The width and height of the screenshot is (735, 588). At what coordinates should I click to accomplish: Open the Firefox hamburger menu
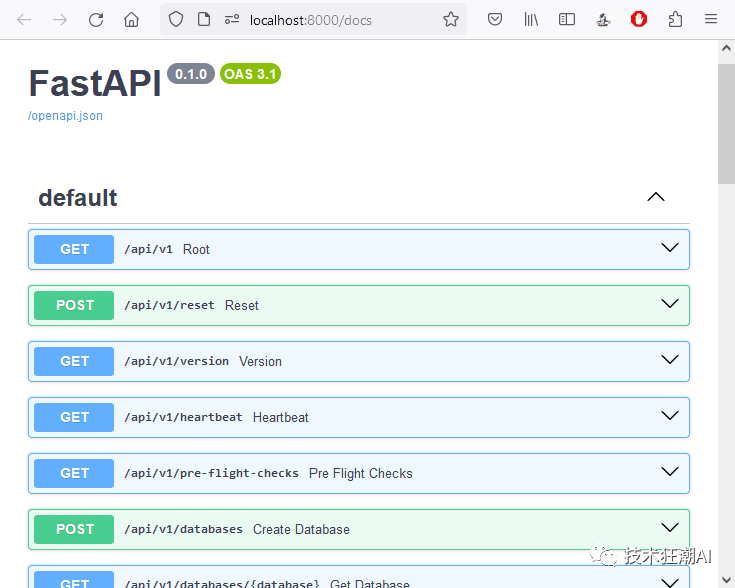(x=711, y=19)
